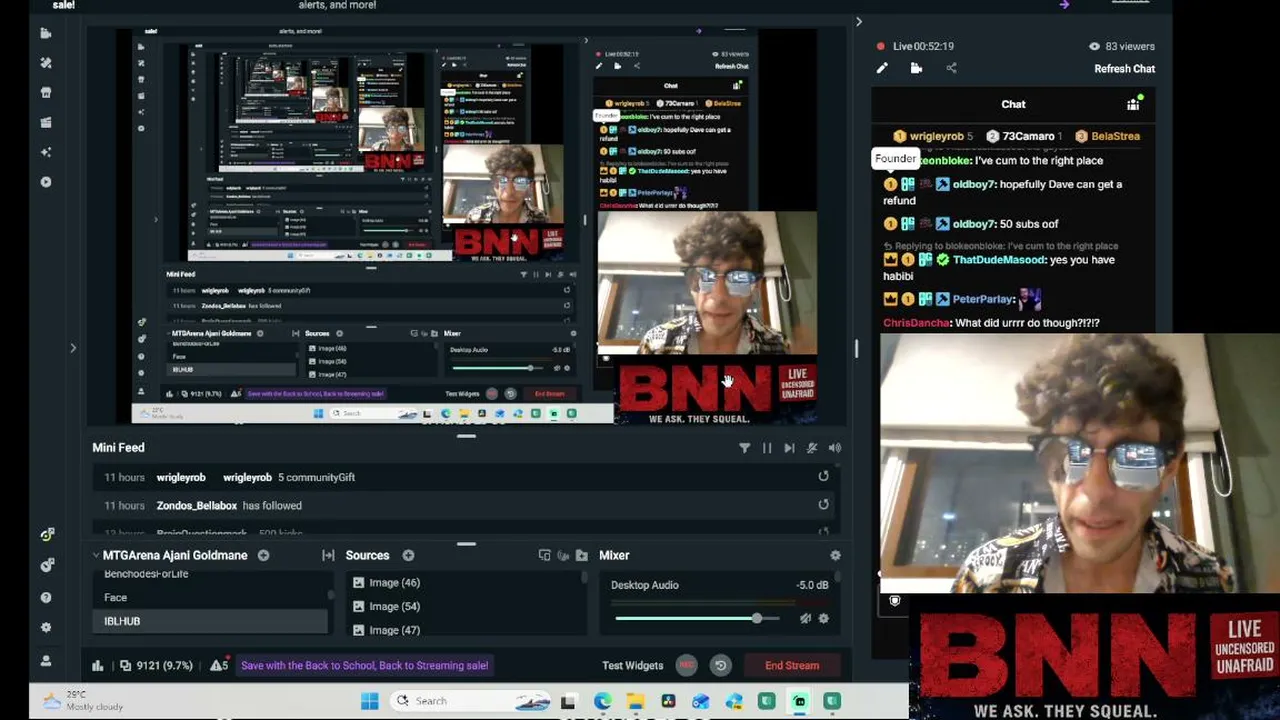Screen dimensions: 1280x720
Task: Open scene transitions icon beside Sources
Action: [328, 555]
